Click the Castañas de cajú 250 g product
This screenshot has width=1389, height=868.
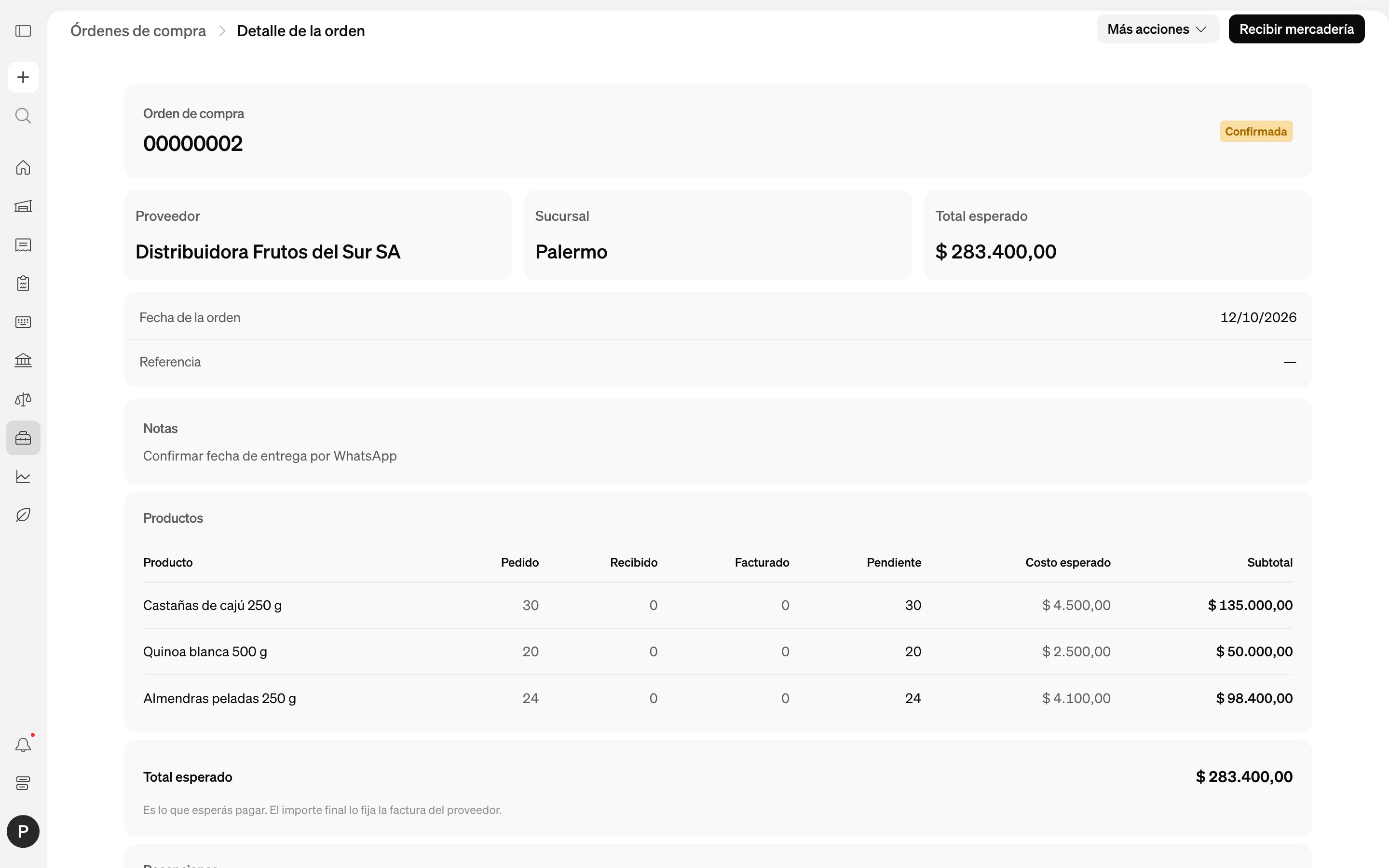point(212,605)
